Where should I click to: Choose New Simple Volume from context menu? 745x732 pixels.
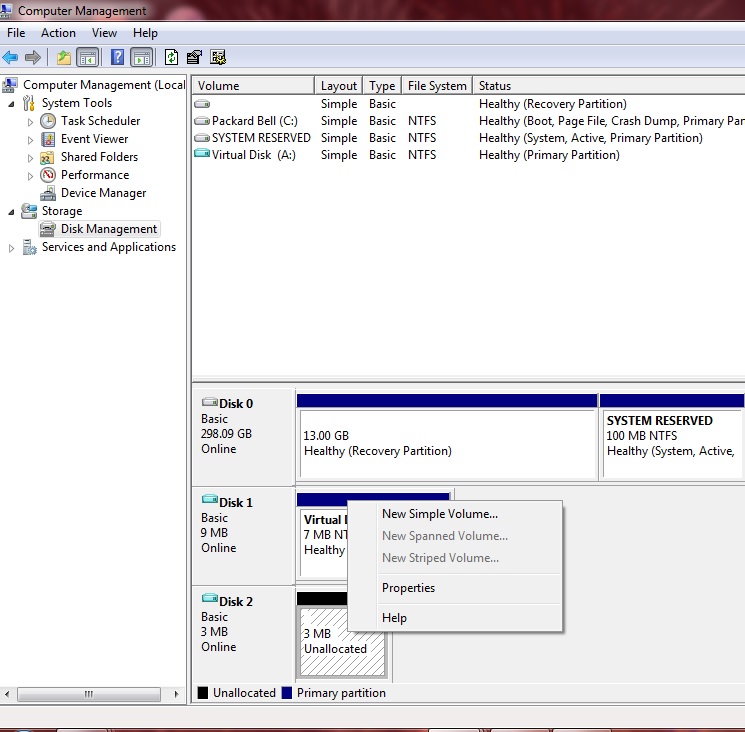point(439,514)
